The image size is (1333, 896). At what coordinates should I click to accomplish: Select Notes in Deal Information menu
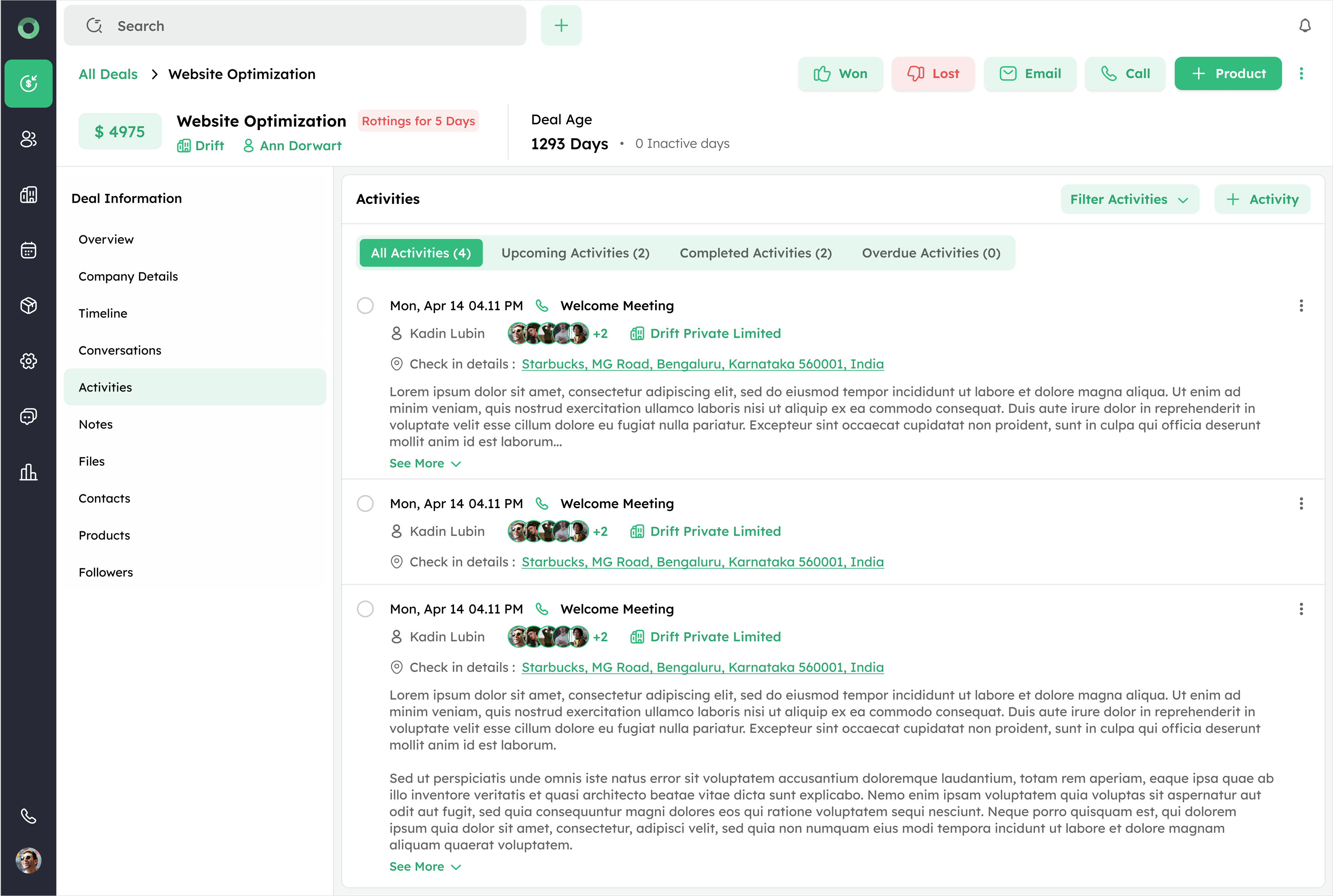(x=95, y=425)
